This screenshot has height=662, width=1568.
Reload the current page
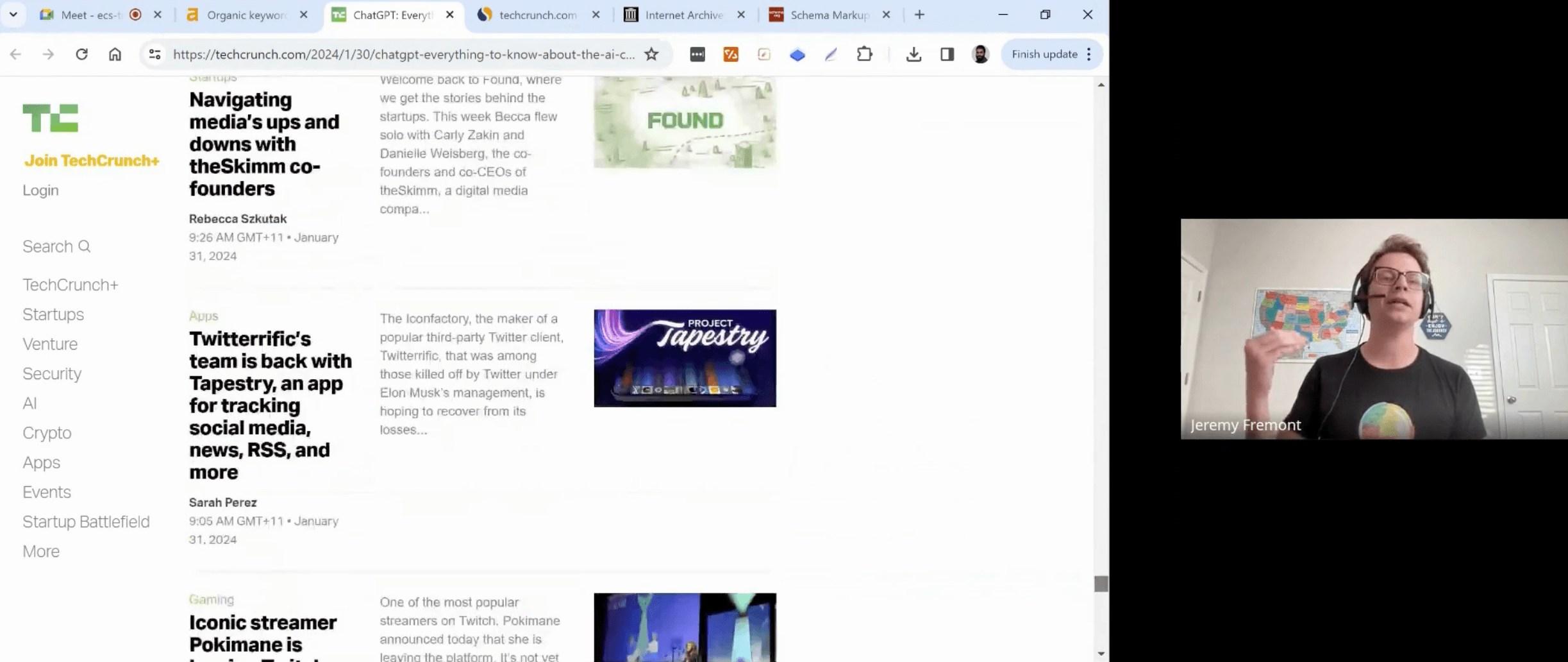tap(82, 55)
